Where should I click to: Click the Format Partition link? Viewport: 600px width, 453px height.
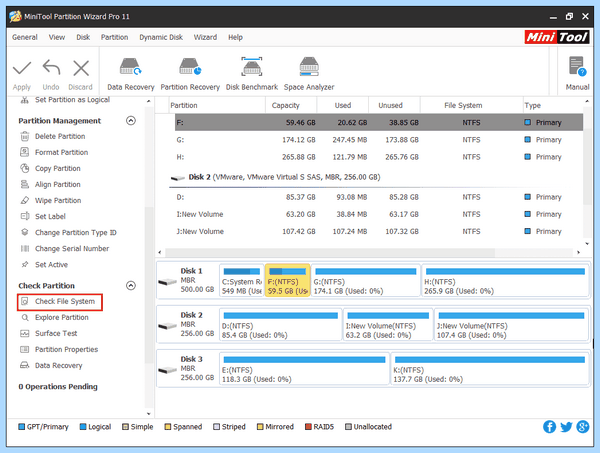[61, 152]
